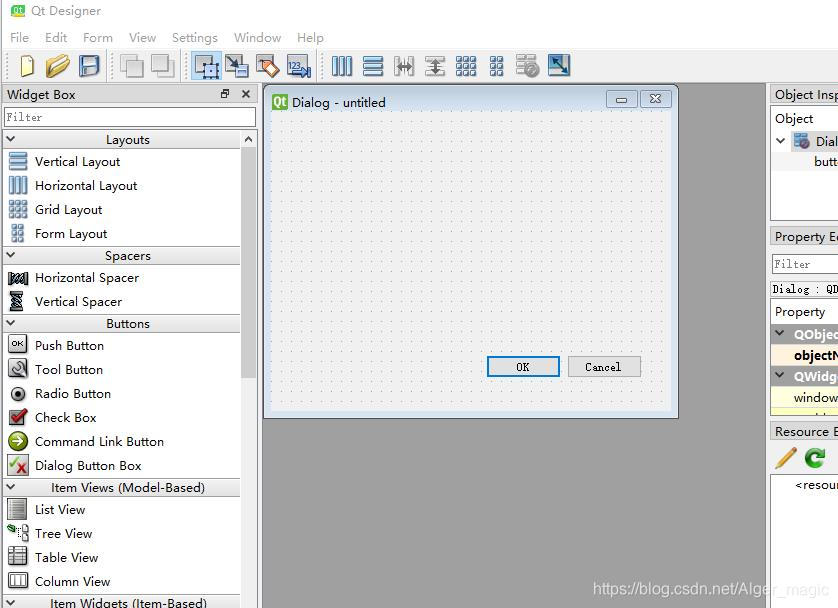Open the Form menu
838x608 pixels.
[98, 37]
